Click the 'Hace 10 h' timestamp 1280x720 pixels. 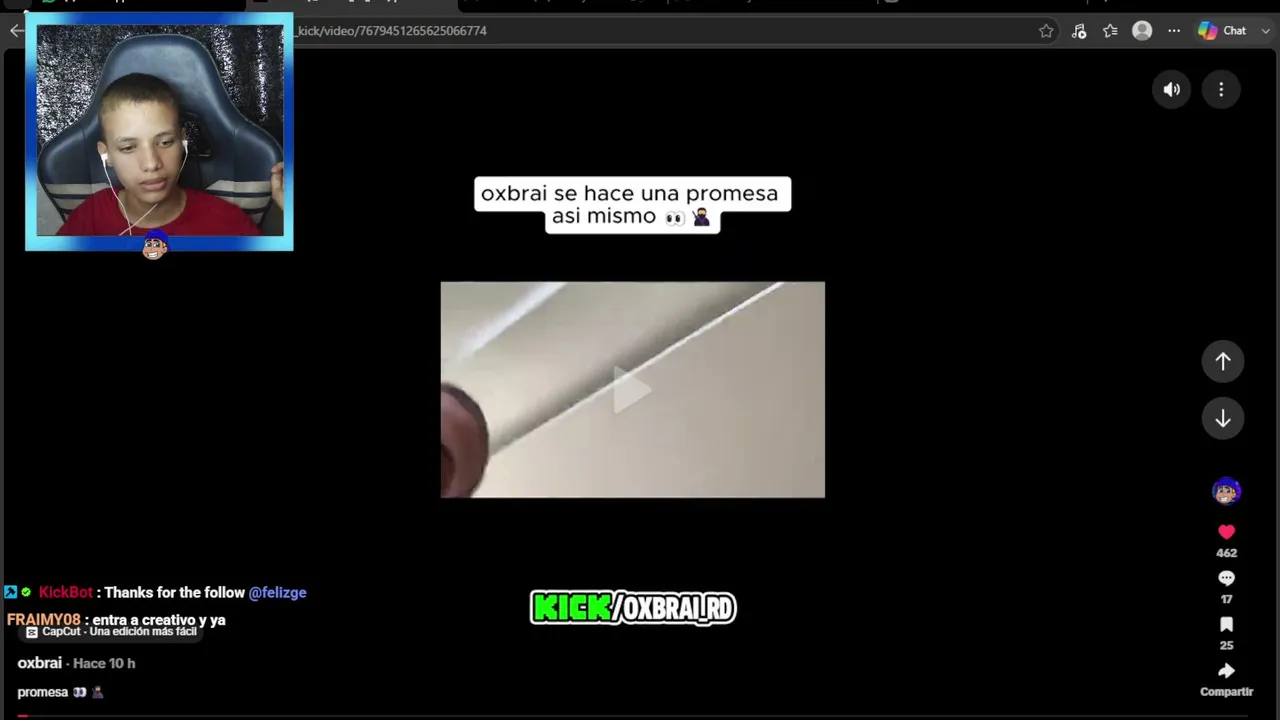104,663
